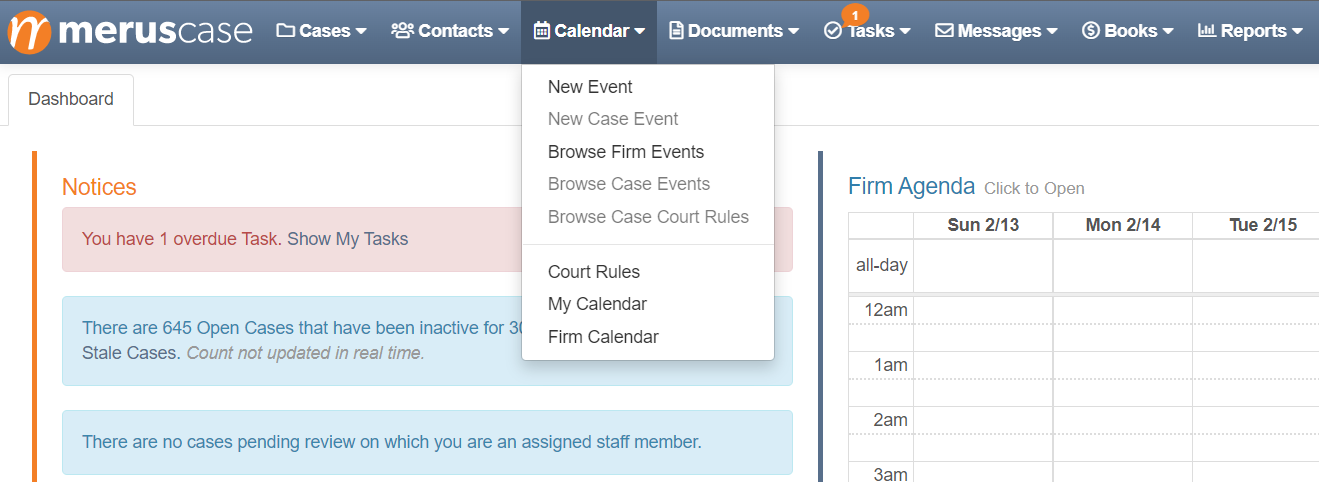Image resolution: width=1319 pixels, height=482 pixels.
Task: Click the chart icon beside Reports
Action: pos(1207,31)
